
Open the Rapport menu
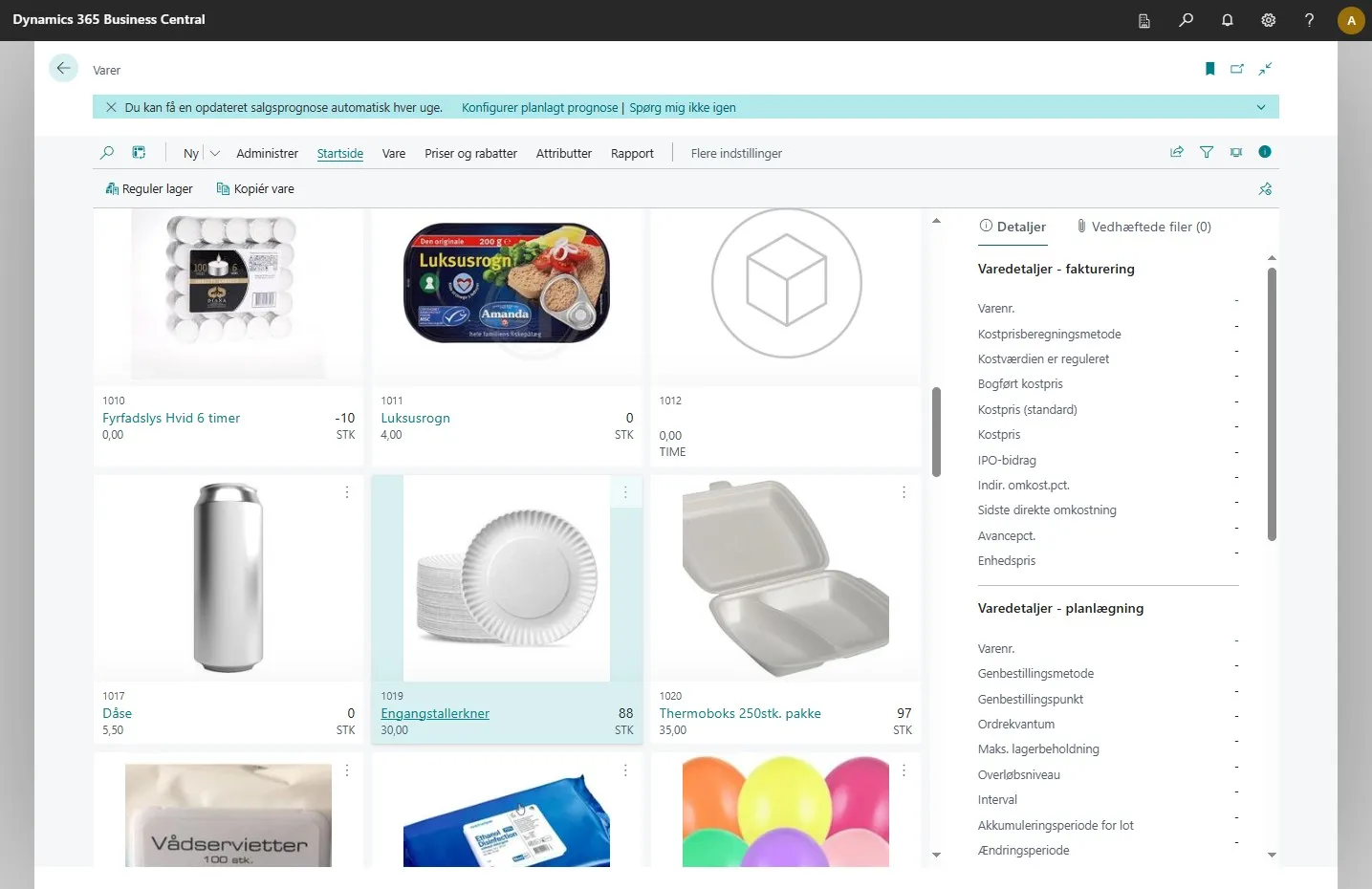[x=632, y=154]
